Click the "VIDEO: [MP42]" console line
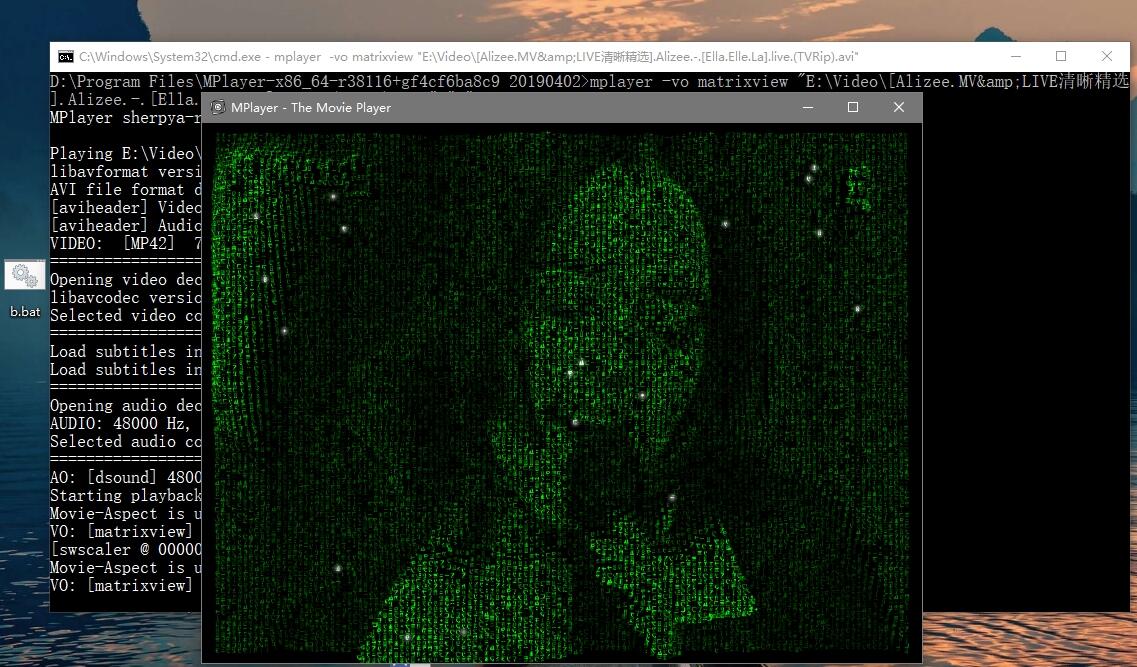 click(125, 244)
